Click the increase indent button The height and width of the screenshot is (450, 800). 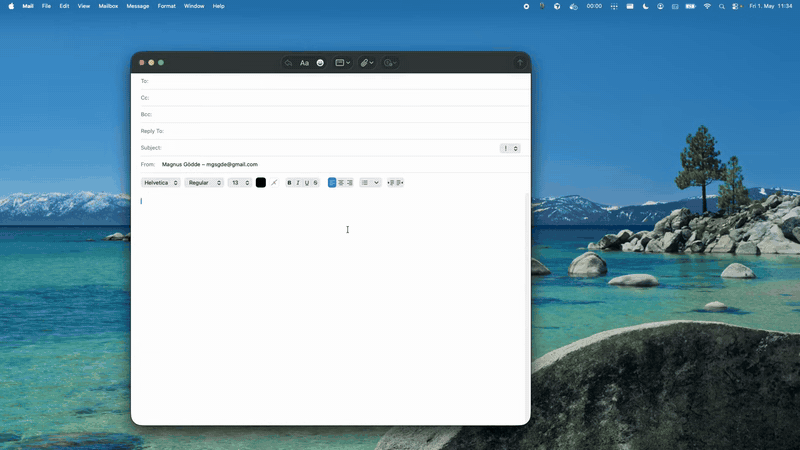(x=399, y=183)
